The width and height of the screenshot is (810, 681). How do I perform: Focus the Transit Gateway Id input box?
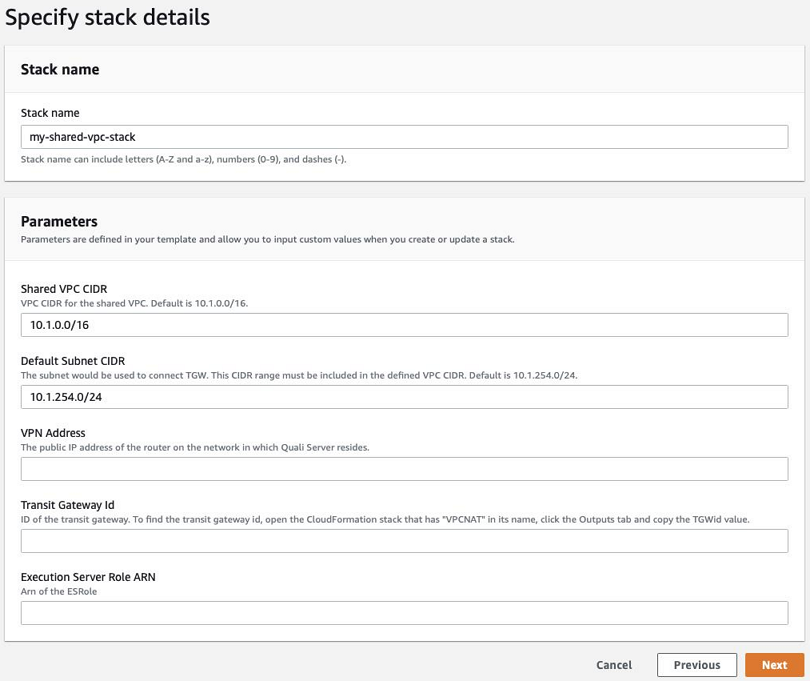point(404,541)
